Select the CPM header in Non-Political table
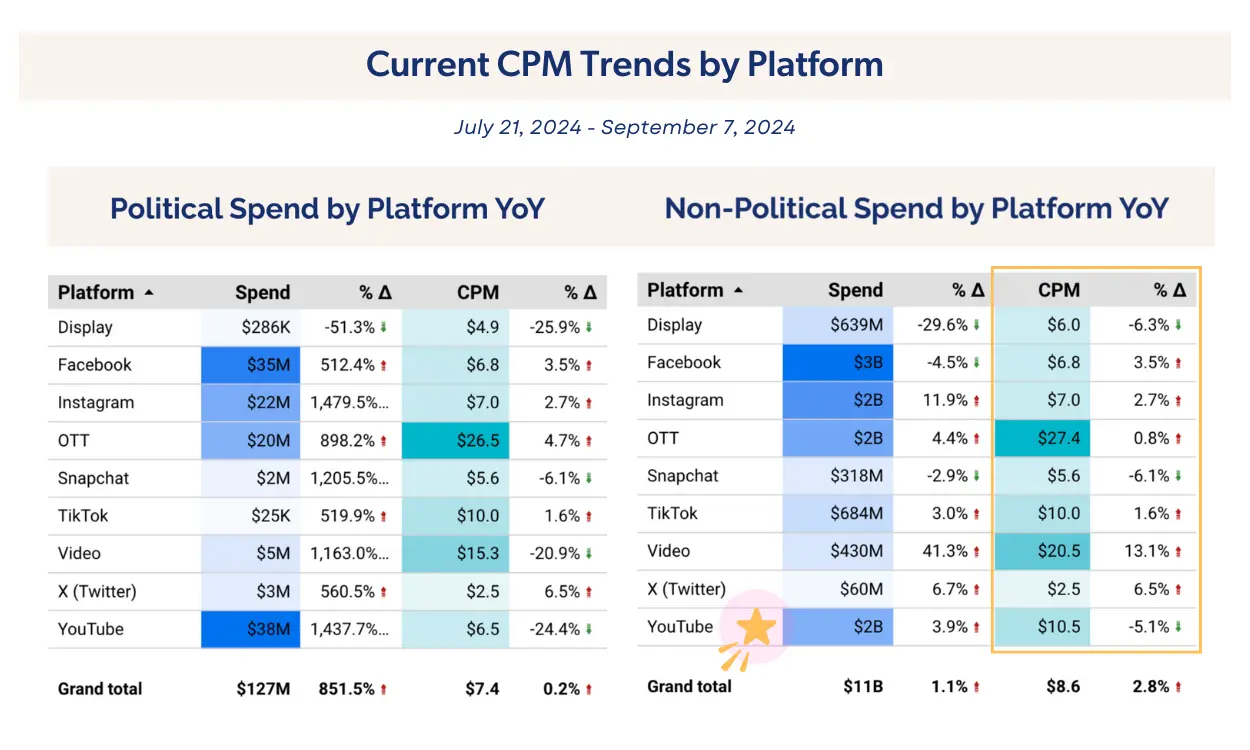 (x=1059, y=290)
